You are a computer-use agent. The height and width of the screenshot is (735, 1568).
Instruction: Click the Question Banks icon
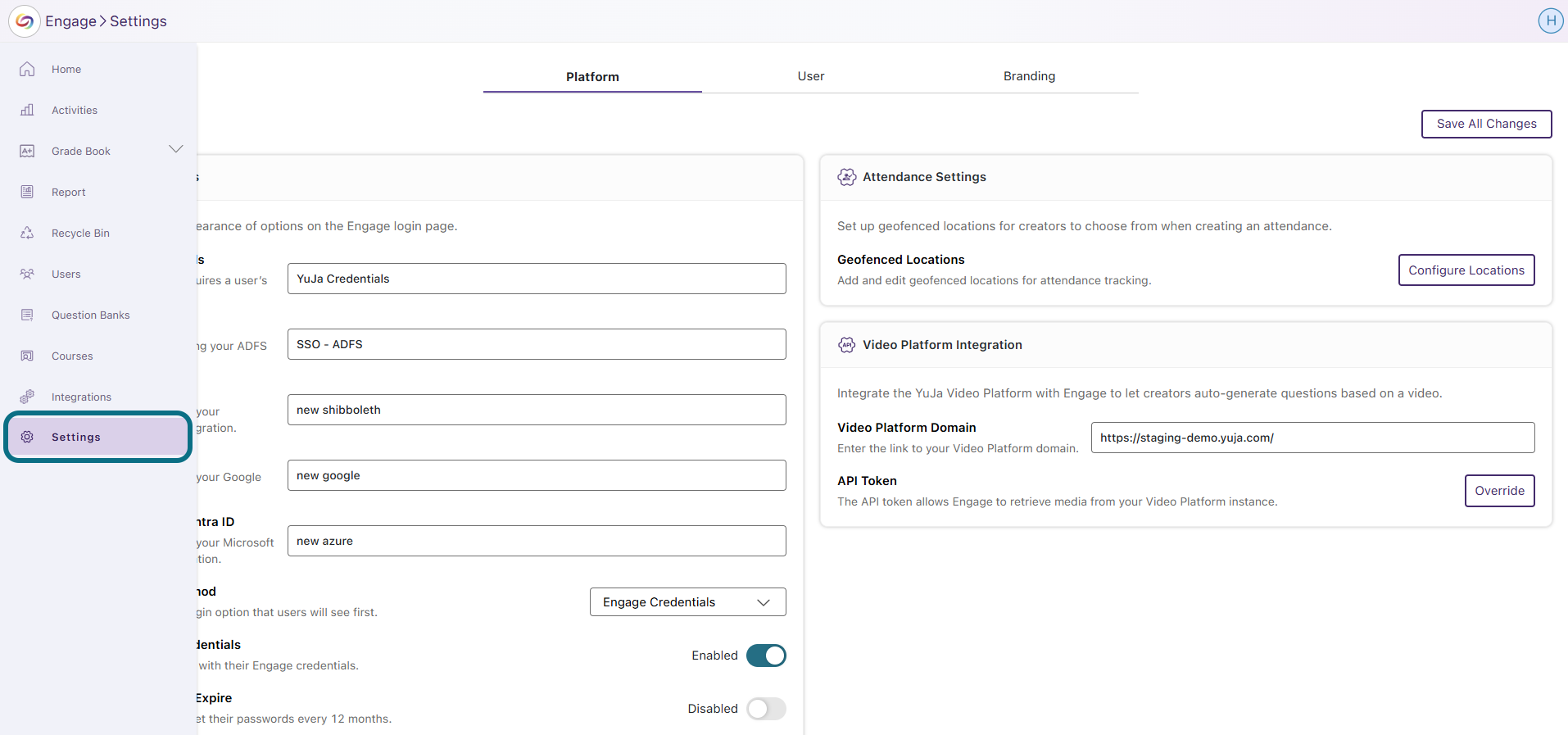point(27,315)
